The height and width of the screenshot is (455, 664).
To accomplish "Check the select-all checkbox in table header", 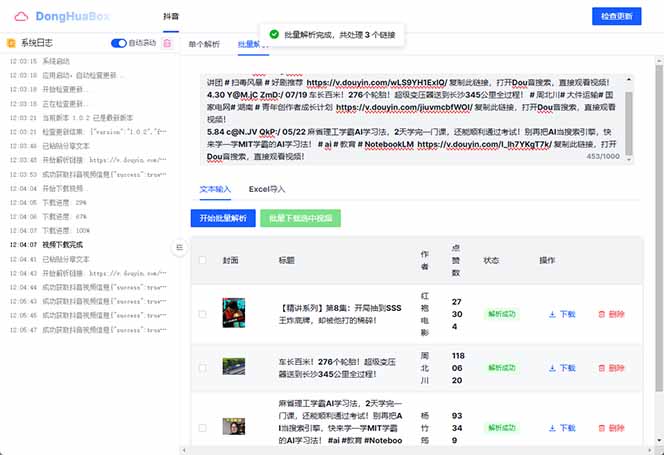I will (x=202, y=260).
